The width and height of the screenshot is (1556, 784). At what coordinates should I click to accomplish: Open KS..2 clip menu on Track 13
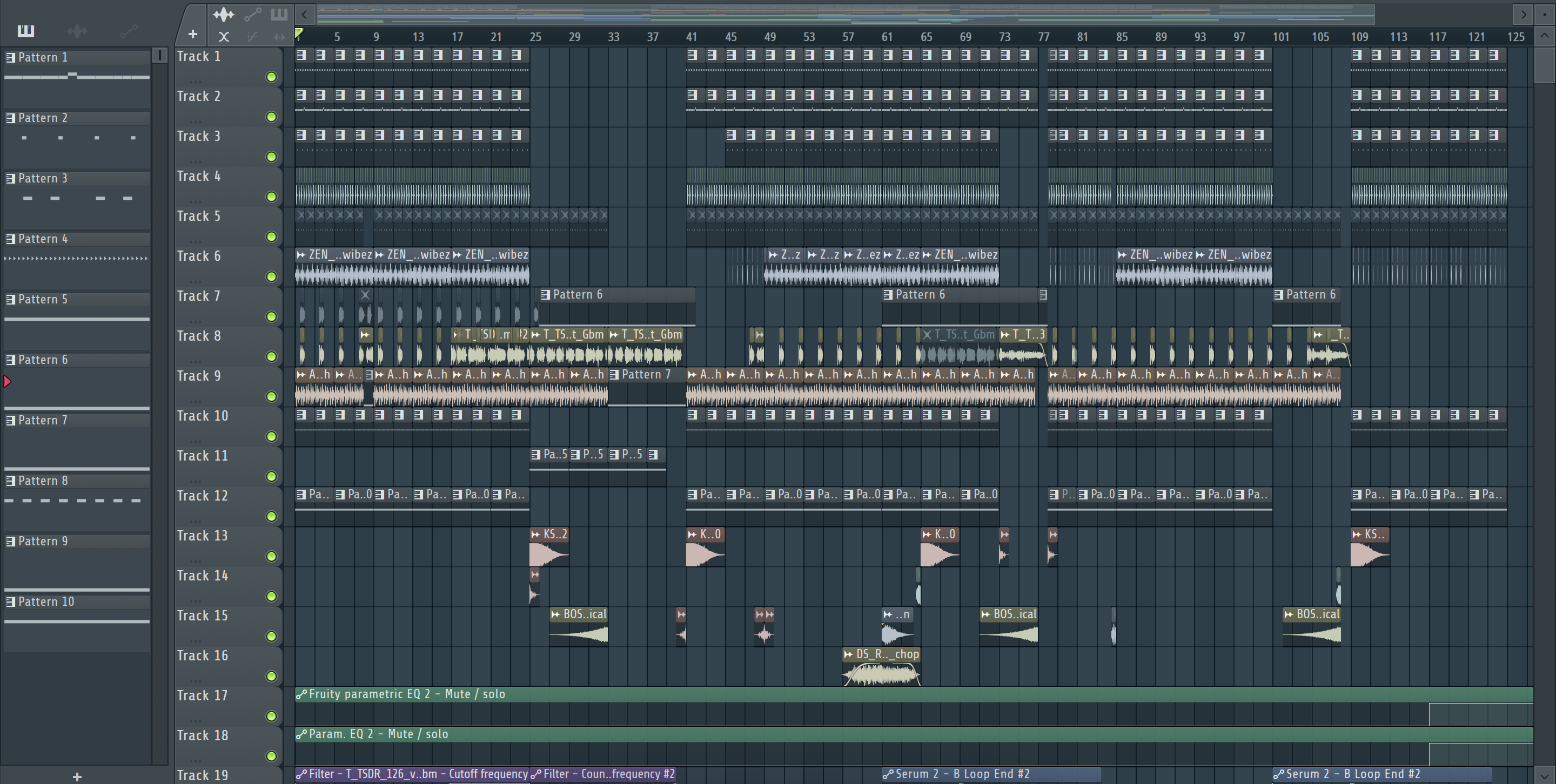click(x=535, y=534)
